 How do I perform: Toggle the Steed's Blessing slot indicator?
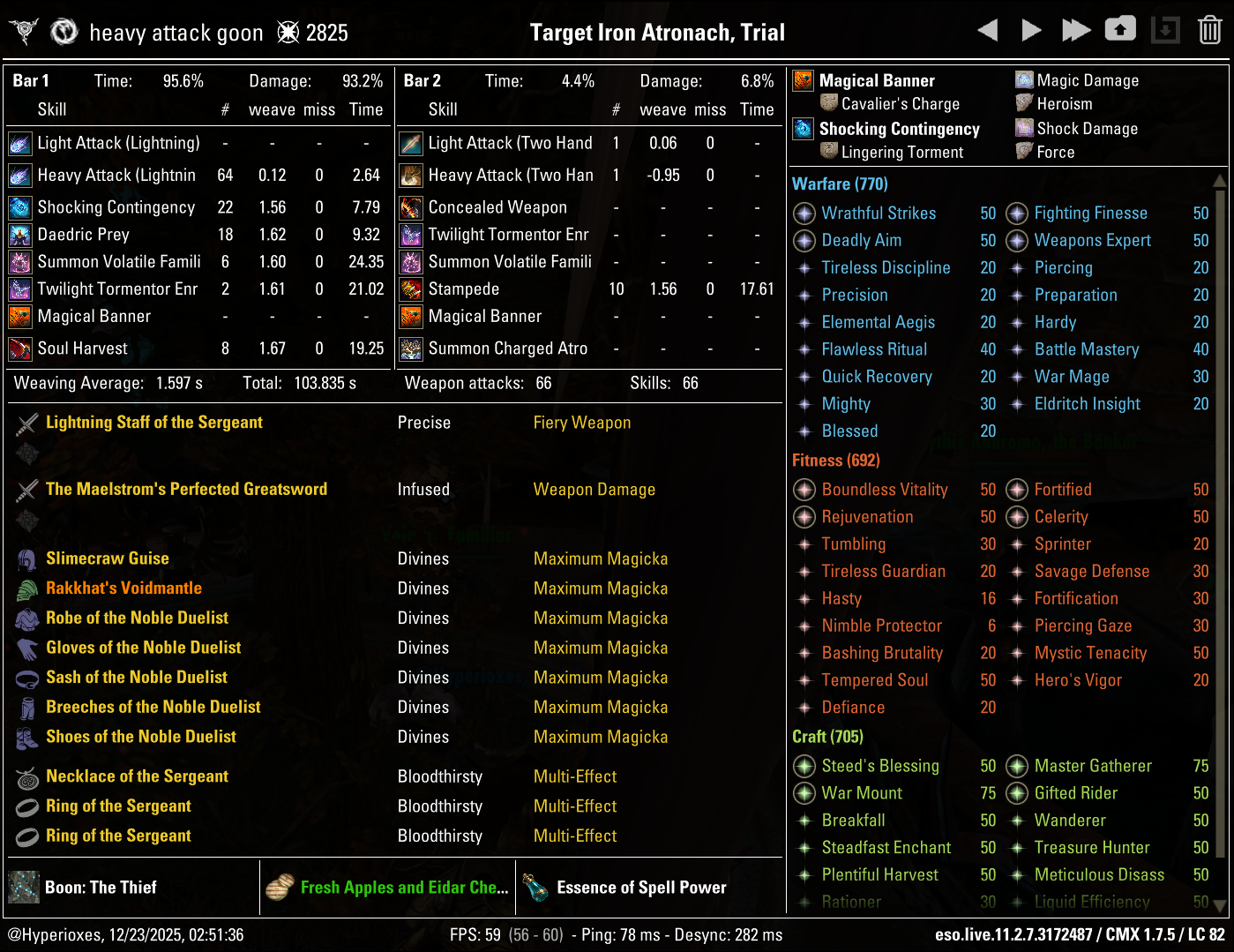point(804,766)
